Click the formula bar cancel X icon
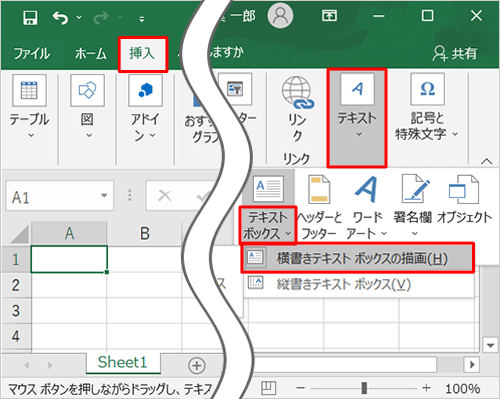Screen dimensions: 500x399 point(165,196)
